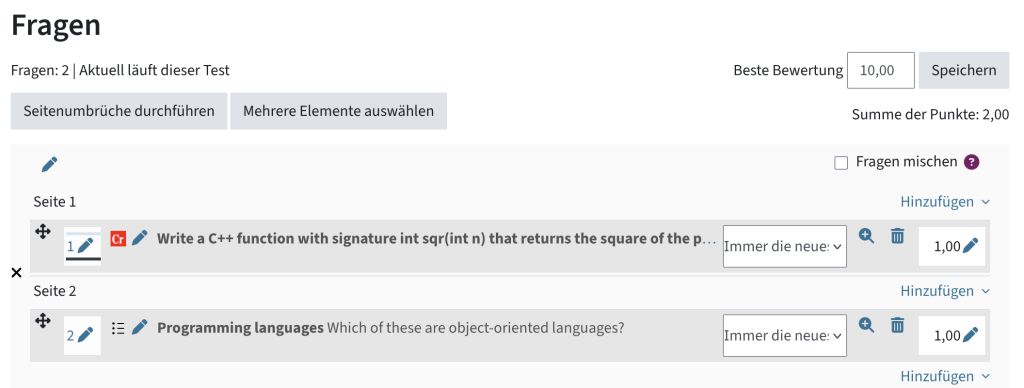The width and height of the screenshot is (1024, 388).
Task: Click the Beste Bewertung input field
Action: pyautogui.click(x=880, y=71)
